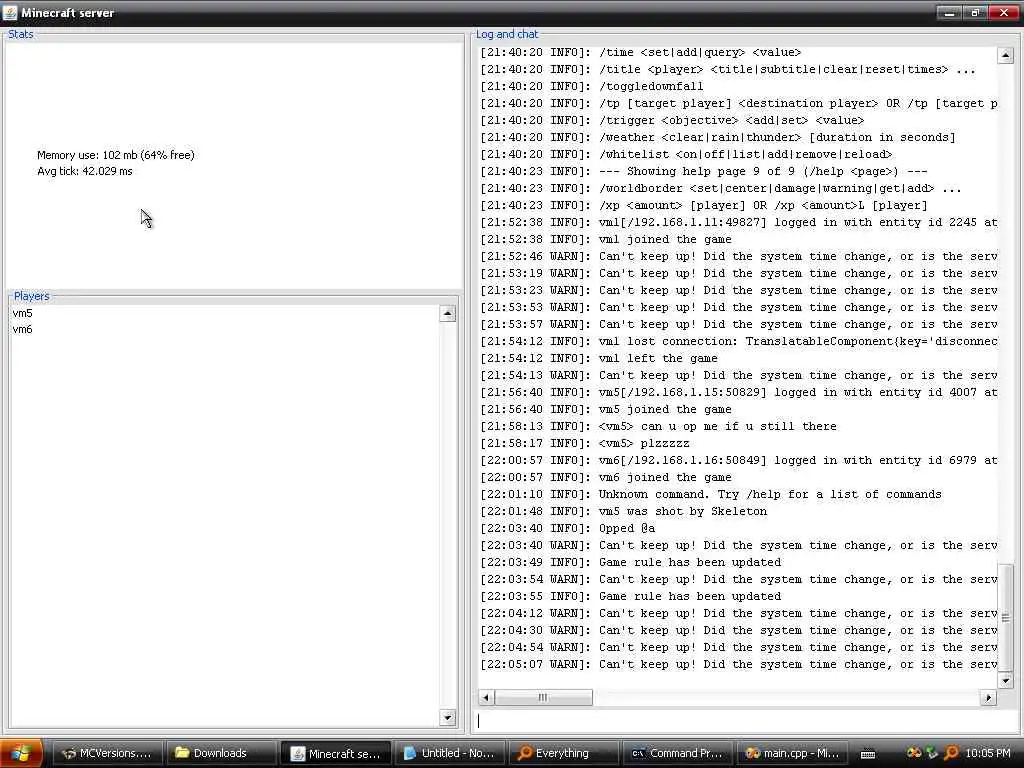Click the Avg tick 42.029 ms stat
Screen dimensions: 1024x768
click(x=85, y=171)
